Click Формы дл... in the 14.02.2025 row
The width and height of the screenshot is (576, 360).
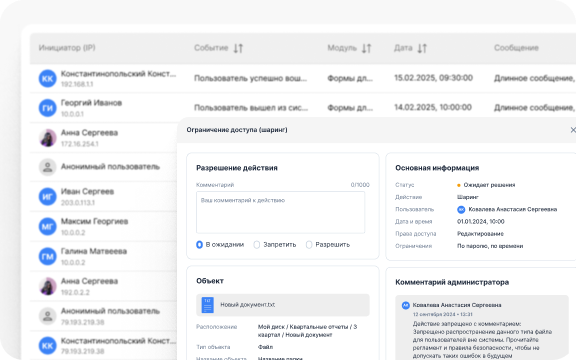pyautogui.click(x=350, y=108)
